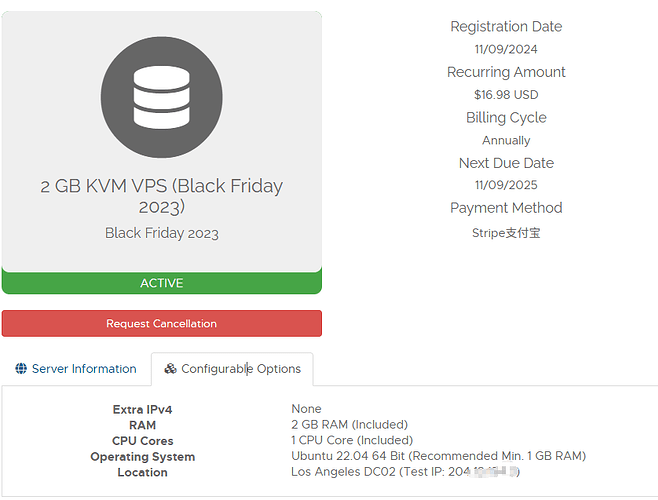658x500 pixels.
Task: Click the $16.98 USD recurring amount
Action: [506, 94]
